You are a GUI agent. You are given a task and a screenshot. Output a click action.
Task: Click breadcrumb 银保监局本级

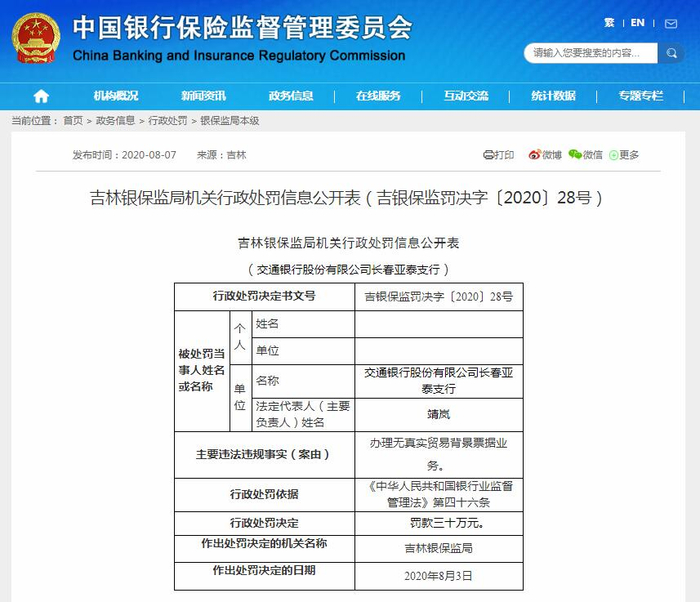[x=229, y=121]
